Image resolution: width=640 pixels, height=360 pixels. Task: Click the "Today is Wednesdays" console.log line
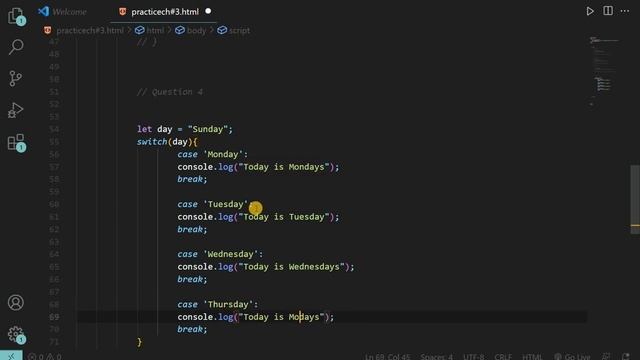coord(266,267)
